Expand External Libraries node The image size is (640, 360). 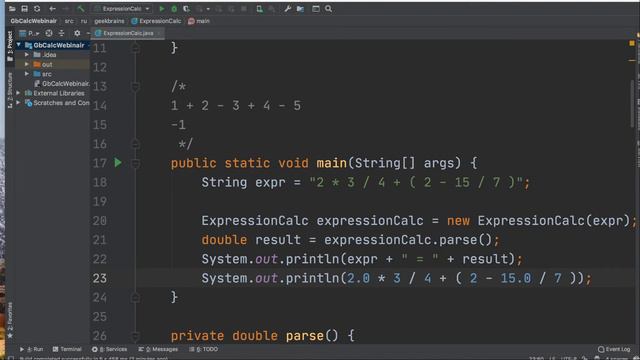pyautogui.click(x=18, y=93)
